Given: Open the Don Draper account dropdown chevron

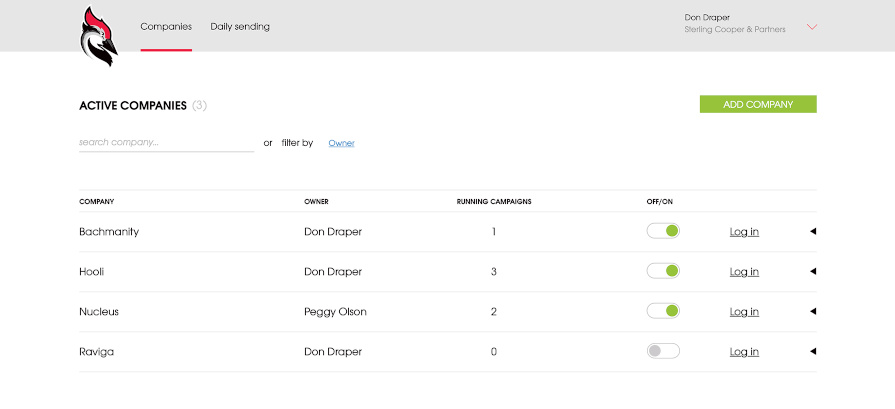Looking at the screenshot, I should pos(812,27).
